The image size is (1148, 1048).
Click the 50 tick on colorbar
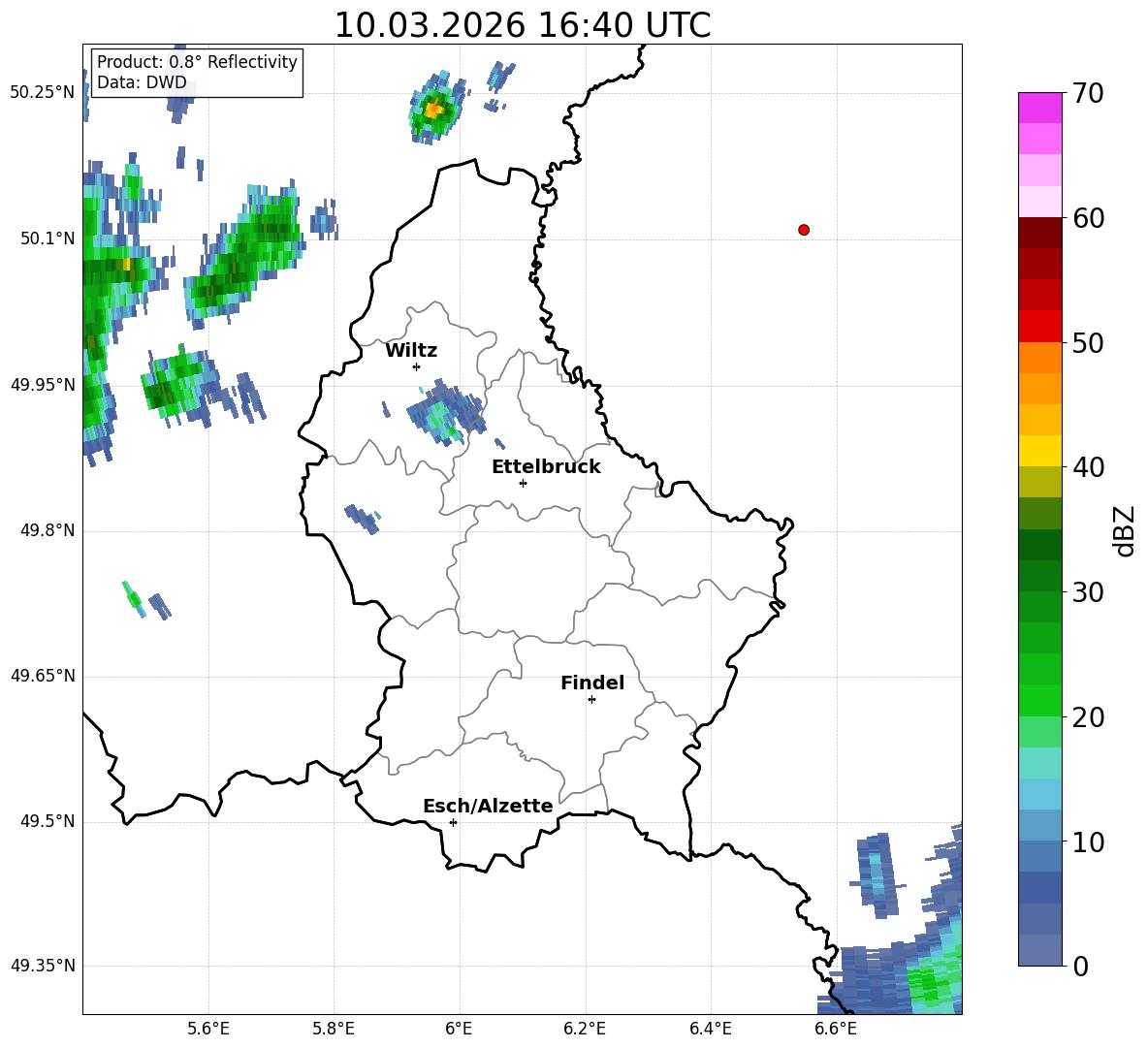pyautogui.click(x=1087, y=342)
